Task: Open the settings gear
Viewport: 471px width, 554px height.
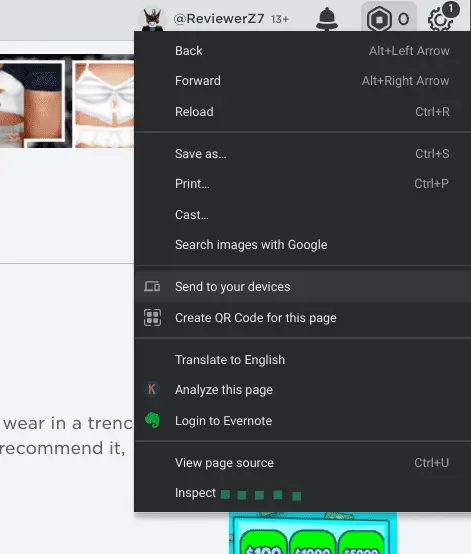Action: coord(440,20)
